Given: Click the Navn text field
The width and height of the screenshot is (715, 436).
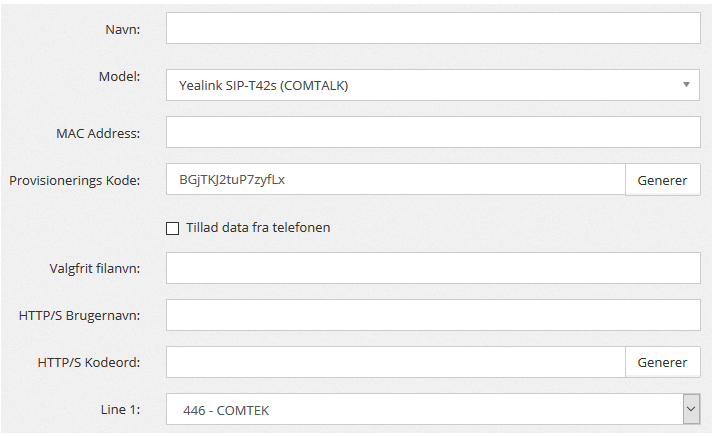Looking at the screenshot, I should coord(433,29).
